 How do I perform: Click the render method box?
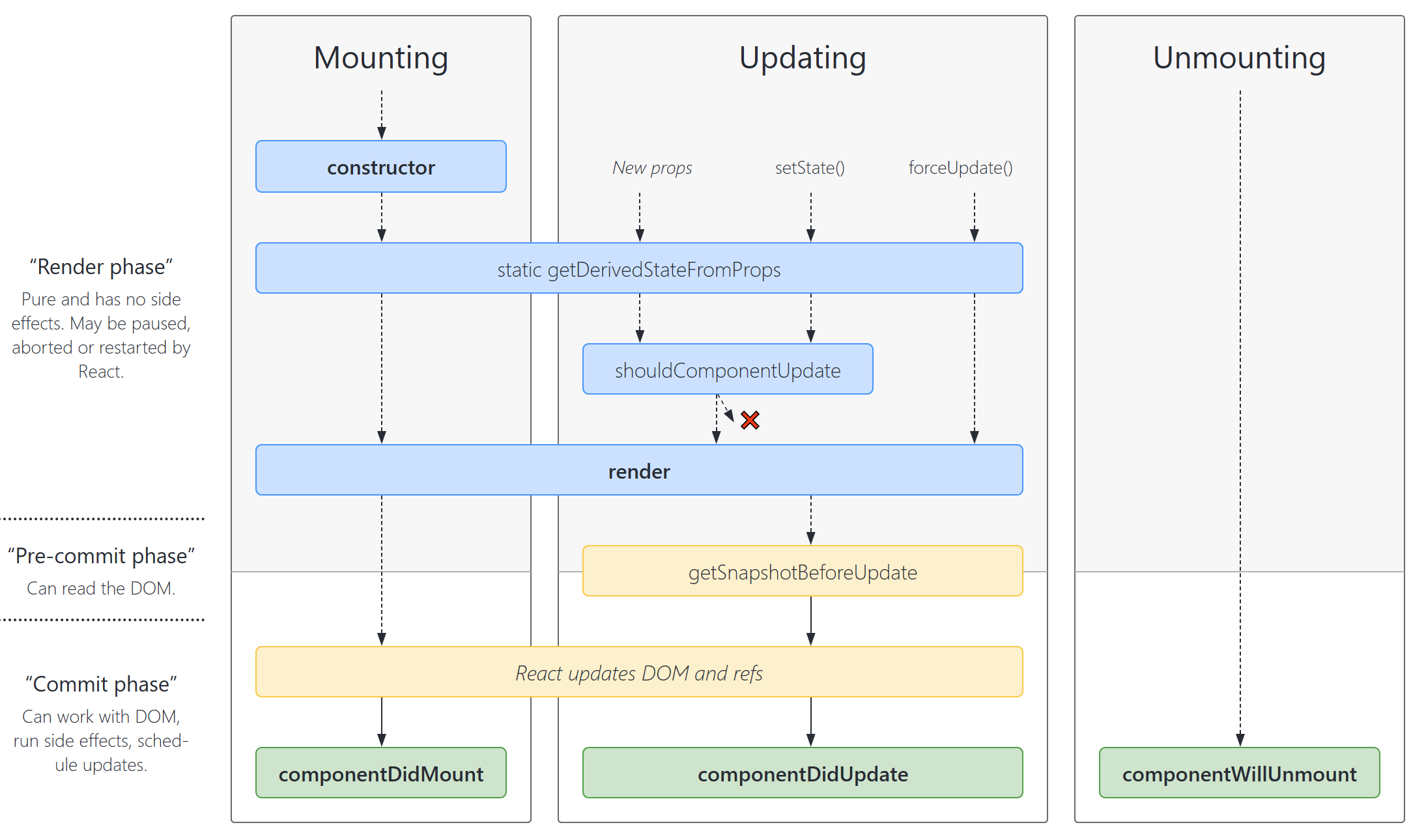[x=638, y=471]
